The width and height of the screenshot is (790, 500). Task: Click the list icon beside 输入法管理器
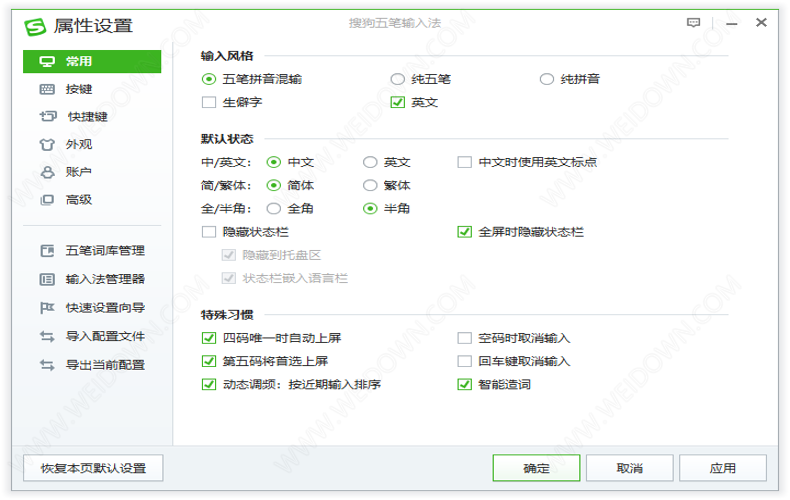tap(47, 279)
